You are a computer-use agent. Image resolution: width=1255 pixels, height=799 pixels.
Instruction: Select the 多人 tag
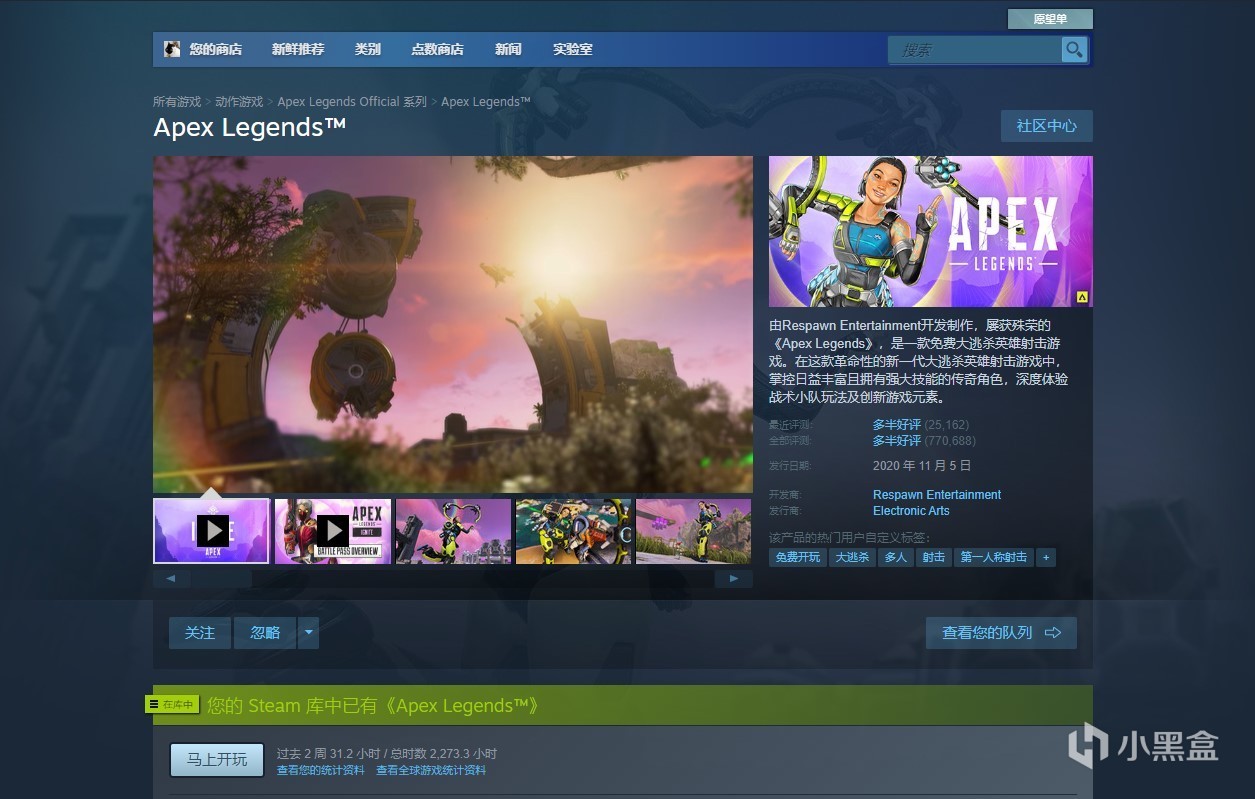click(x=896, y=557)
